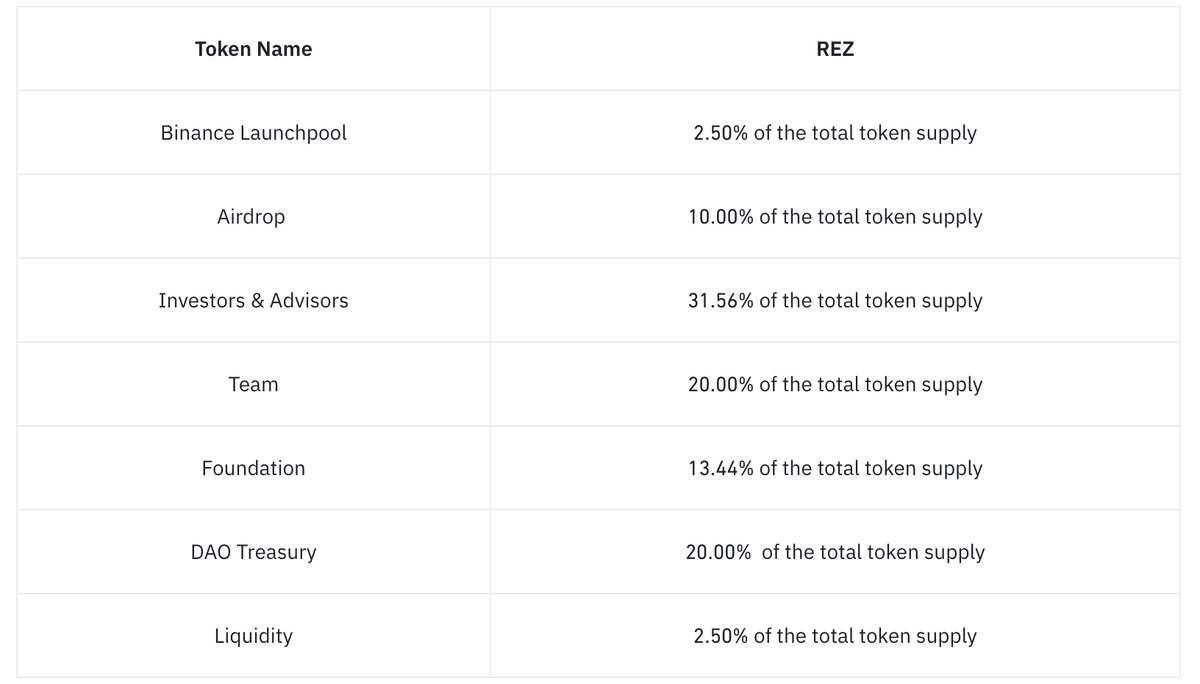Click the word "Launchpool" in the table
Image resolution: width=1200 pixels, height=684 pixels.
point(293,133)
